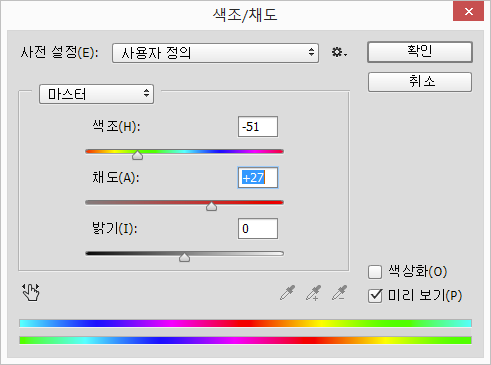Click the 색조(H) label
The height and width of the screenshot is (365, 491).
(x=116, y=126)
